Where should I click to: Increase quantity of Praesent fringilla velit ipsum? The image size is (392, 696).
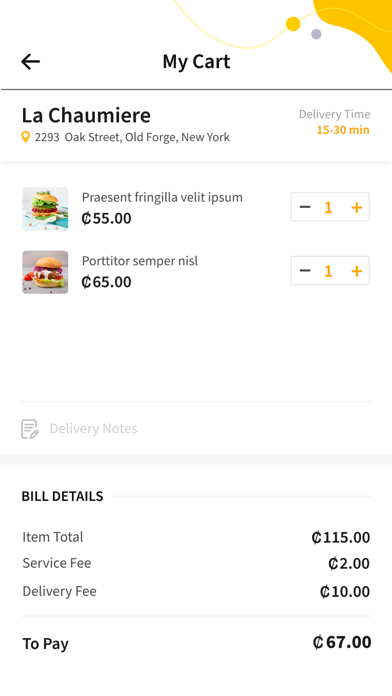356,207
